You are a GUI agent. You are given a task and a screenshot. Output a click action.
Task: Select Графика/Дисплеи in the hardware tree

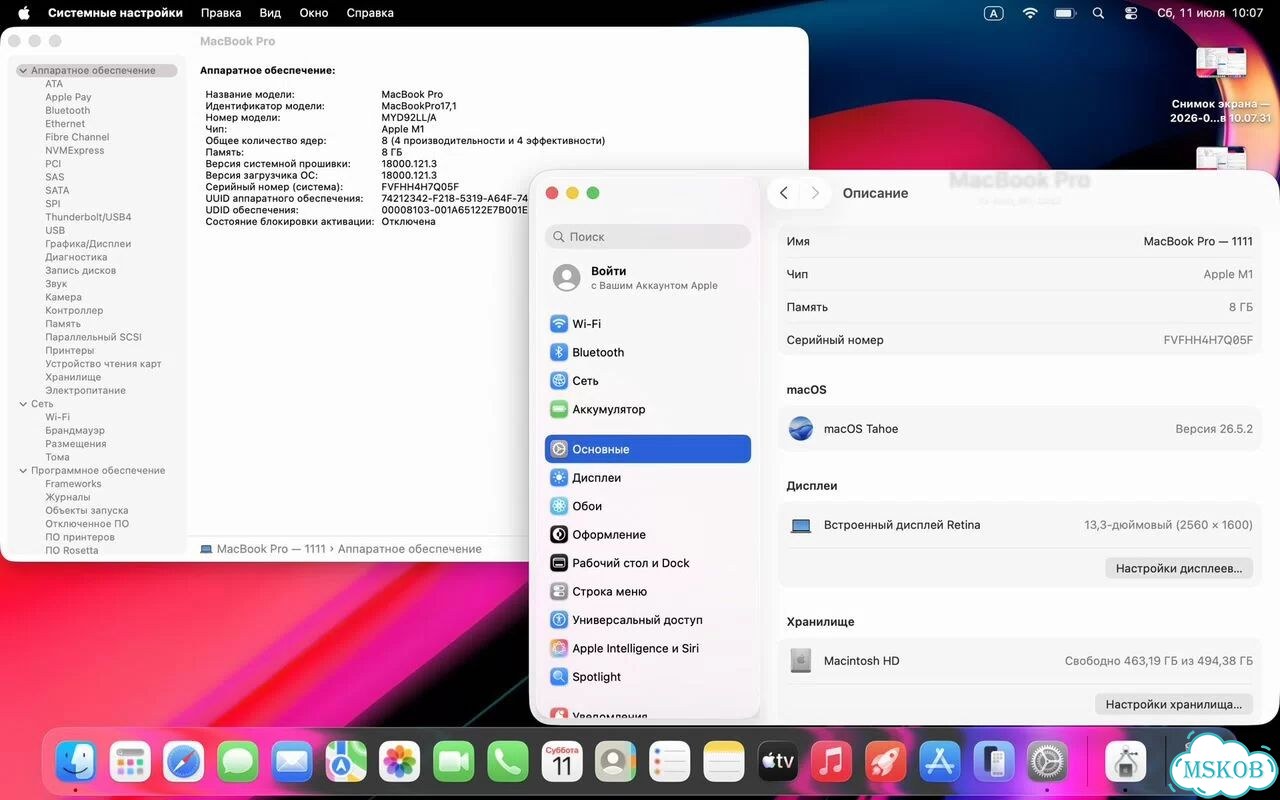click(88, 244)
